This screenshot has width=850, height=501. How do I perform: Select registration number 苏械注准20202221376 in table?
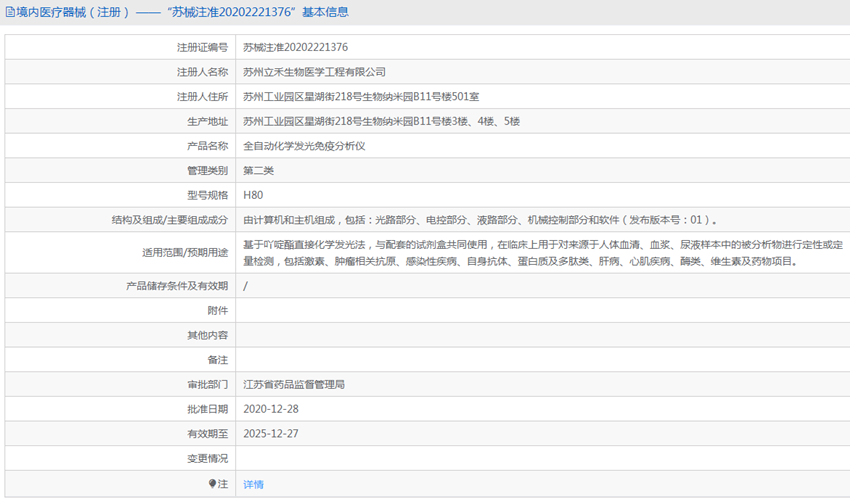click(295, 47)
